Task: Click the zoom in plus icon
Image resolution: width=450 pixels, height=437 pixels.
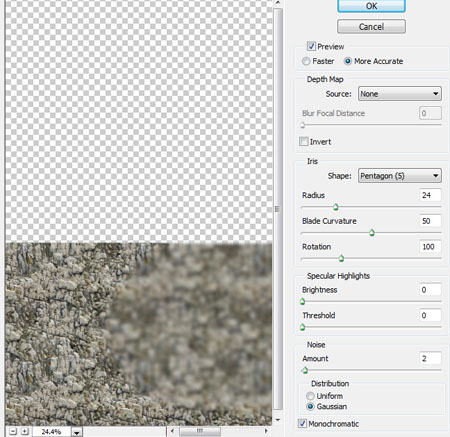Action: pos(25,431)
